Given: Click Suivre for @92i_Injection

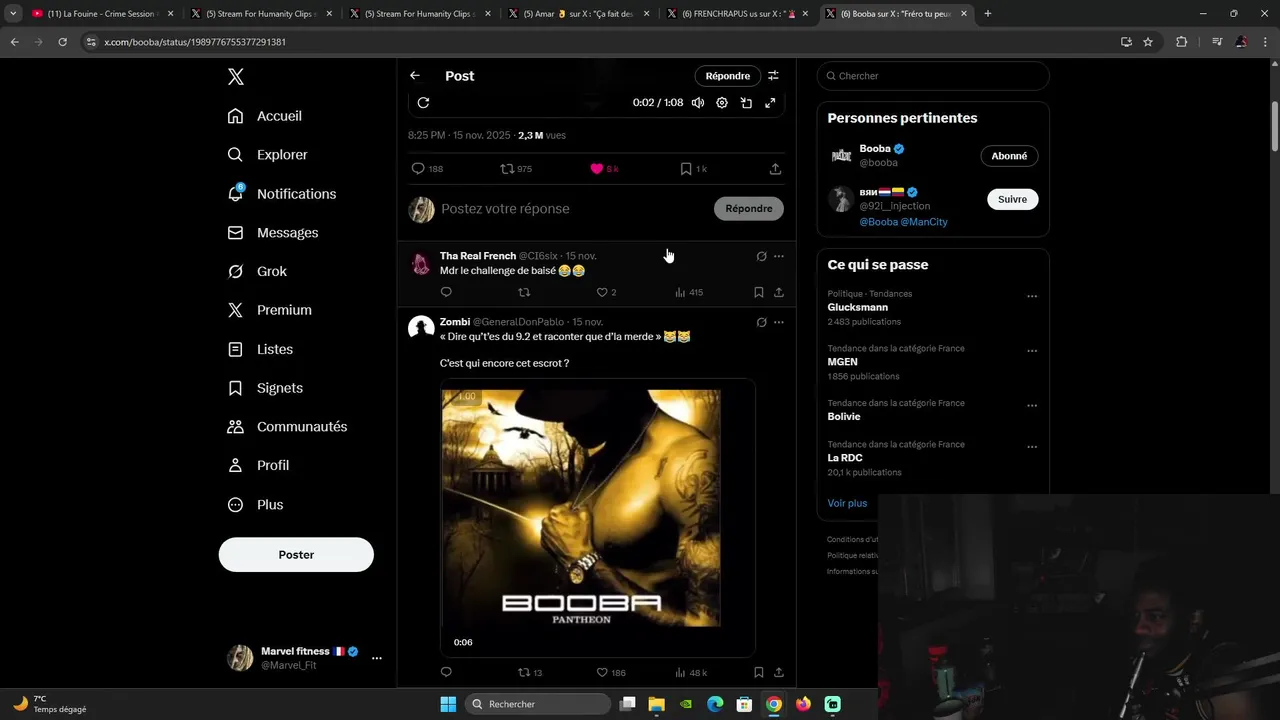Looking at the screenshot, I should tap(1012, 199).
